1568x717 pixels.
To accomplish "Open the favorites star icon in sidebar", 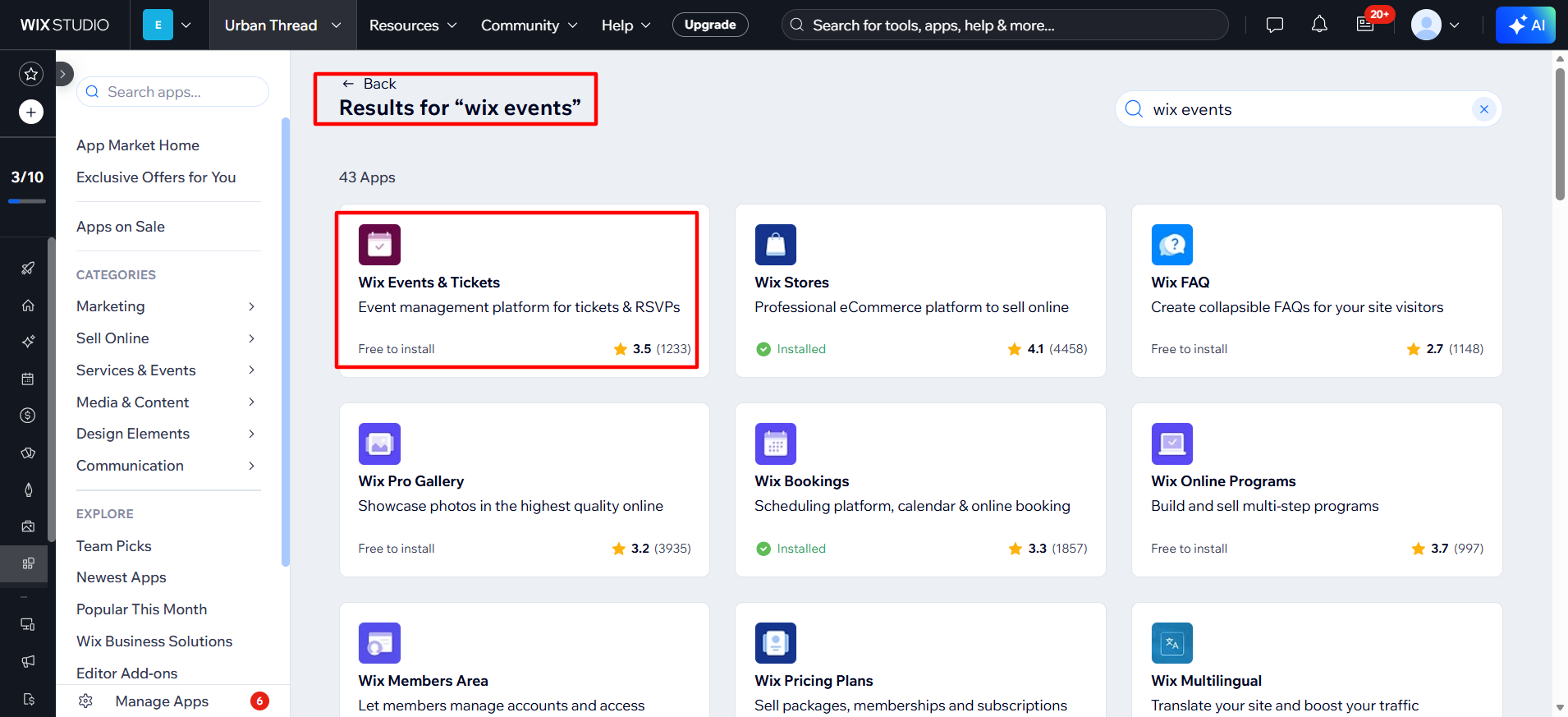I will click(31, 74).
